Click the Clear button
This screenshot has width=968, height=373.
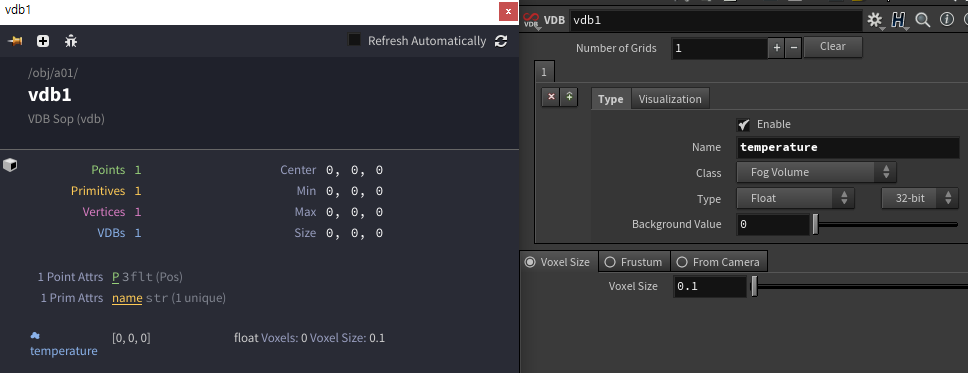[x=833, y=46]
